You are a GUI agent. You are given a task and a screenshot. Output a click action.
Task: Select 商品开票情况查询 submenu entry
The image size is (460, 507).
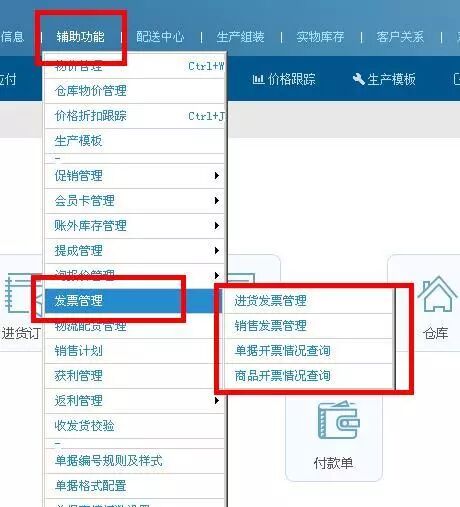tap(308, 376)
